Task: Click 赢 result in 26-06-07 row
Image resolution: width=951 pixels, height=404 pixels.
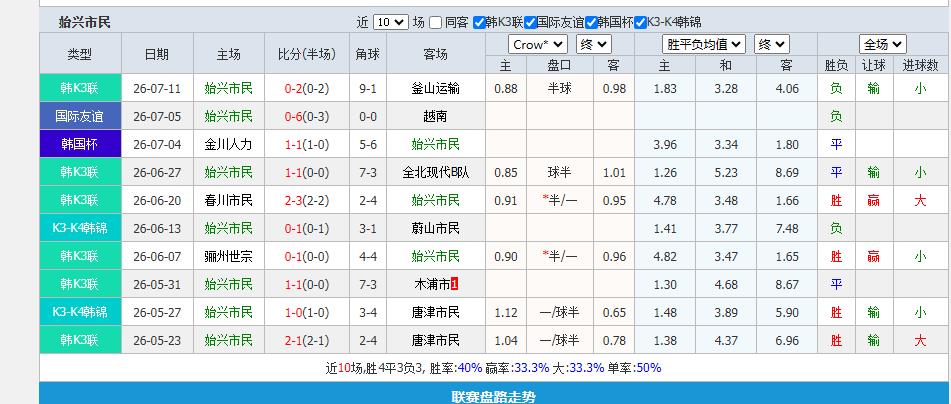Action: pyautogui.click(x=873, y=256)
